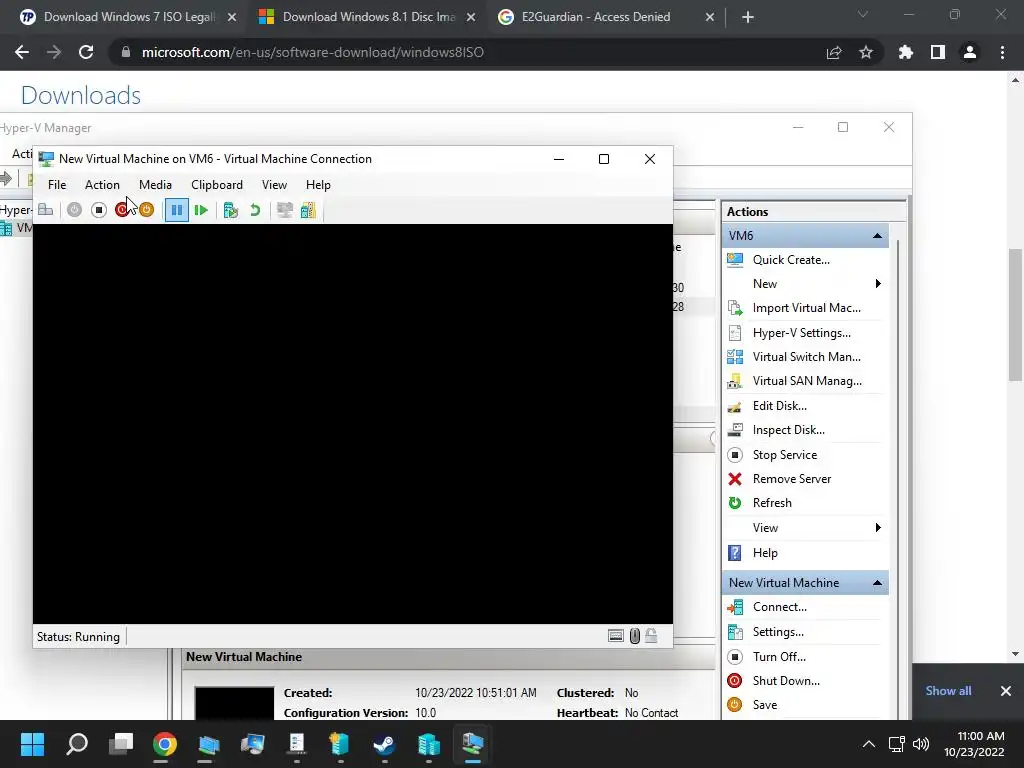Click the Virtual Switch Manager icon
1024x768 pixels.
click(735, 357)
